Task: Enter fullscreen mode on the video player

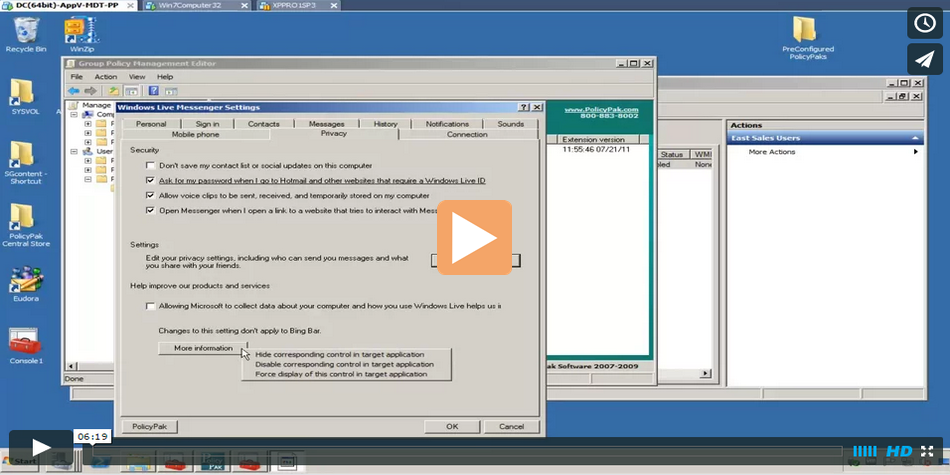Action: (928, 451)
